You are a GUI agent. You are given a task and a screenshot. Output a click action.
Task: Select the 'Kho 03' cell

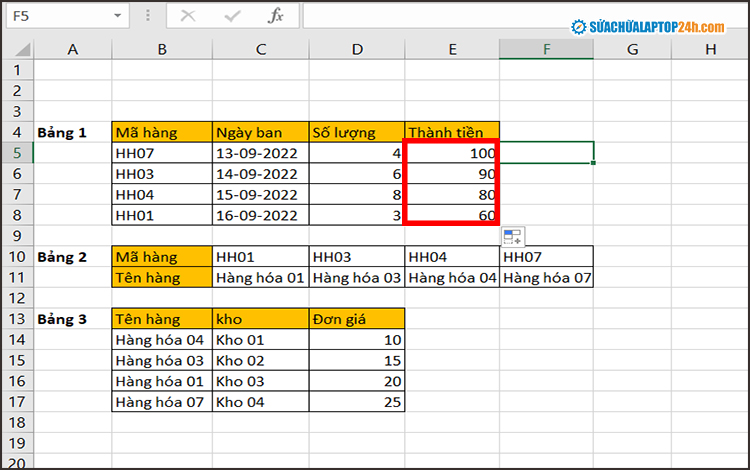pos(261,381)
